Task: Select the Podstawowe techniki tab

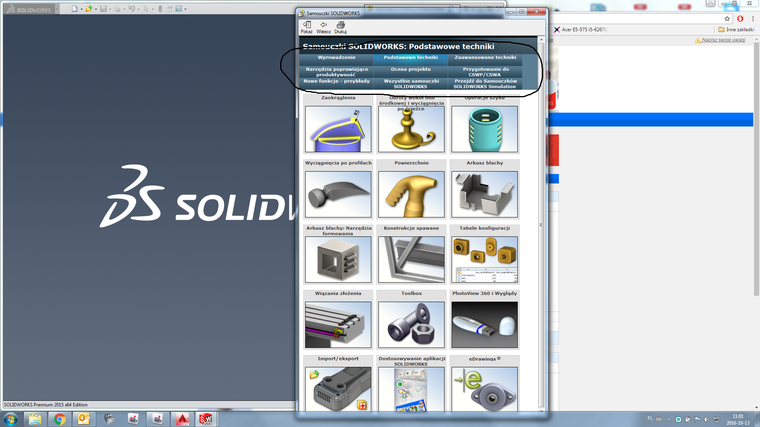Action: (x=411, y=58)
